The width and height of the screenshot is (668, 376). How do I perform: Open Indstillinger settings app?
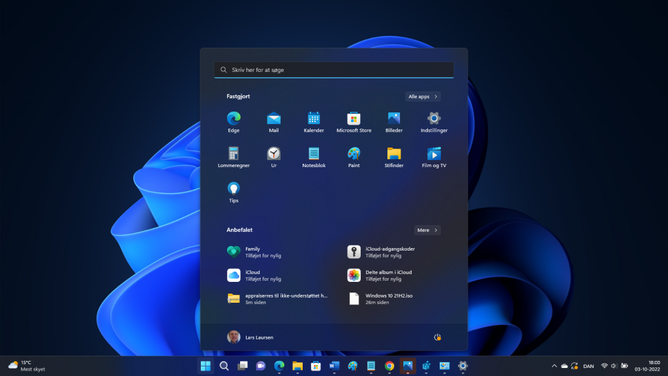coord(434,122)
